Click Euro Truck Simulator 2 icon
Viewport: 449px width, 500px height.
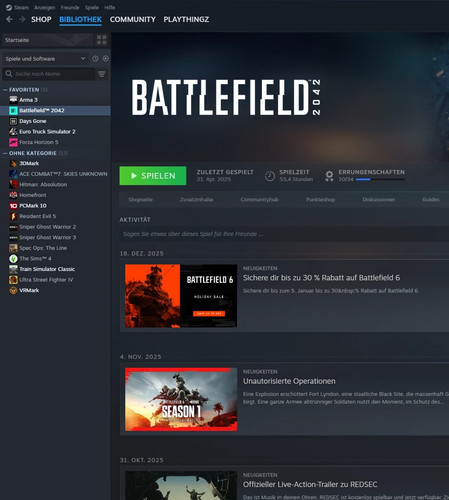click(13, 132)
